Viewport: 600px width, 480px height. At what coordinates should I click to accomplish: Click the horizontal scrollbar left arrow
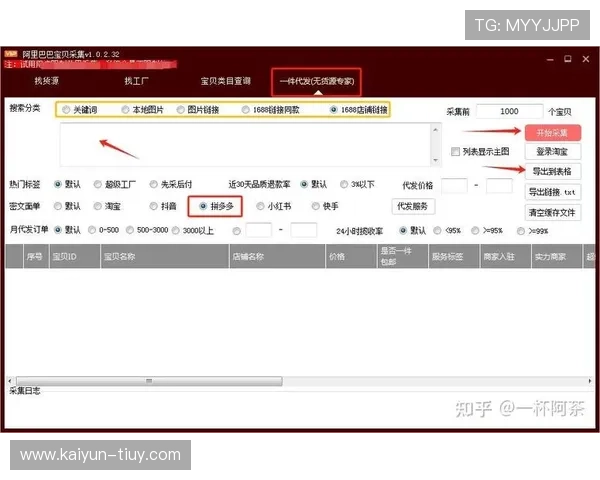[x=10, y=381]
